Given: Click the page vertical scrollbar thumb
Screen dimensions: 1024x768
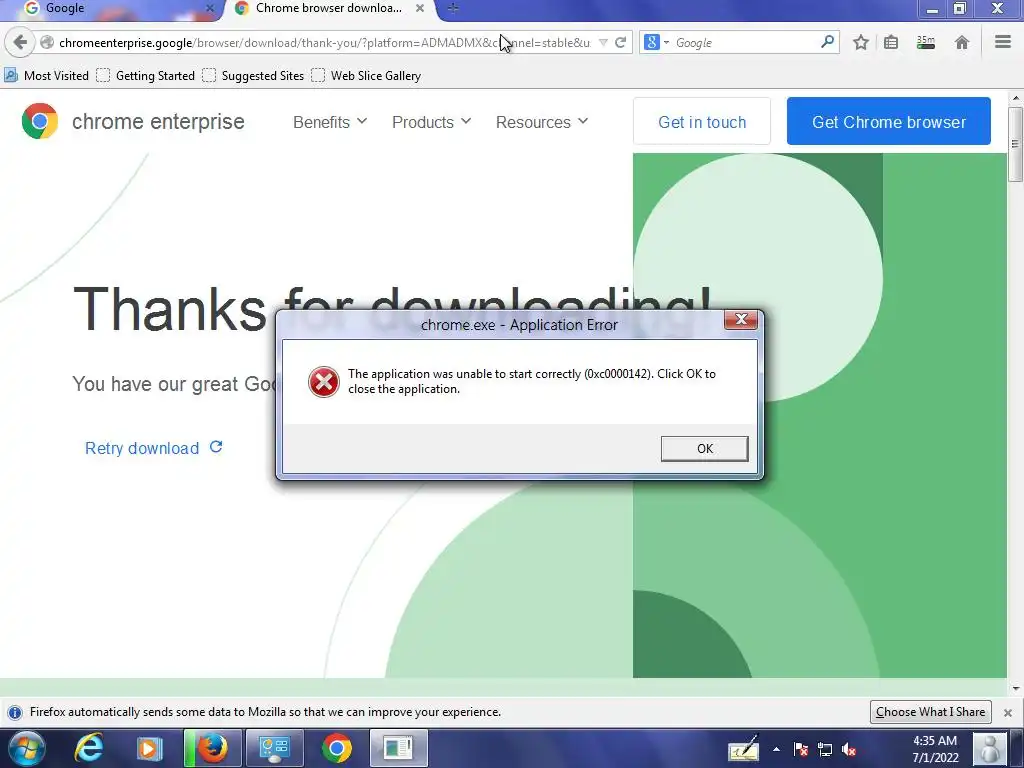Looking at the screenshot, I should 1016,144.
